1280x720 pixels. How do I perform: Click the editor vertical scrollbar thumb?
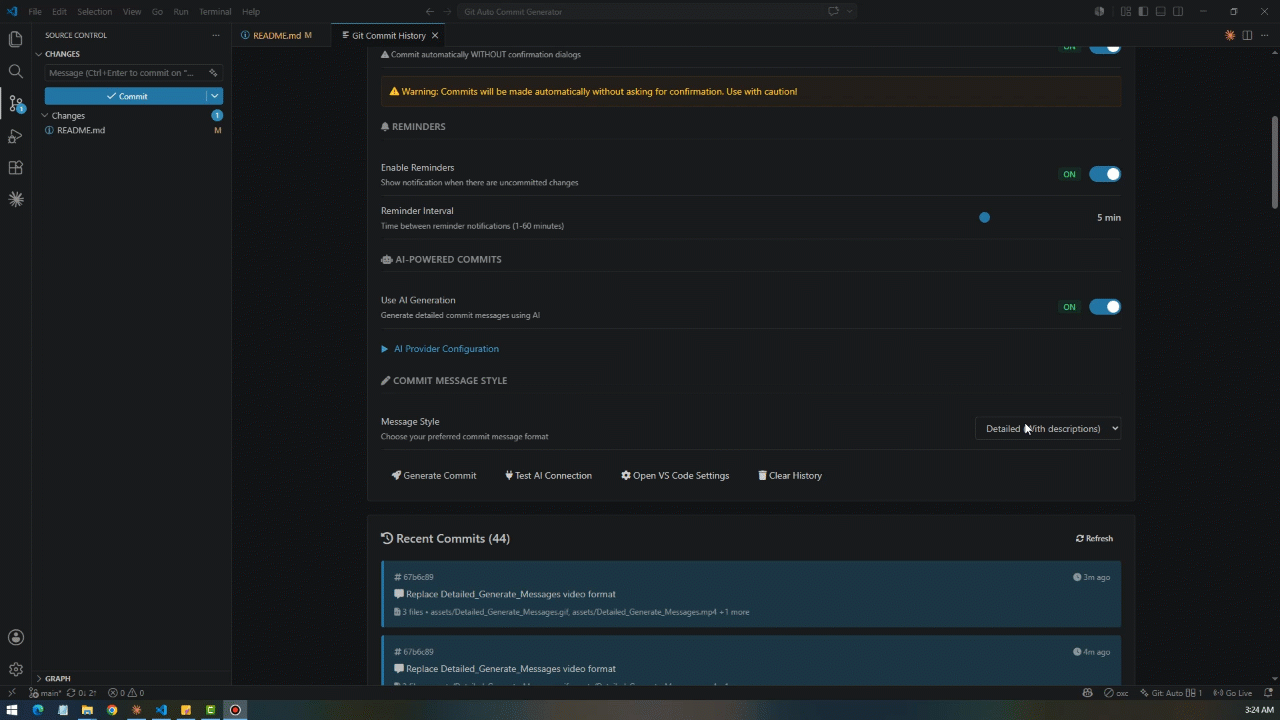1275,162
